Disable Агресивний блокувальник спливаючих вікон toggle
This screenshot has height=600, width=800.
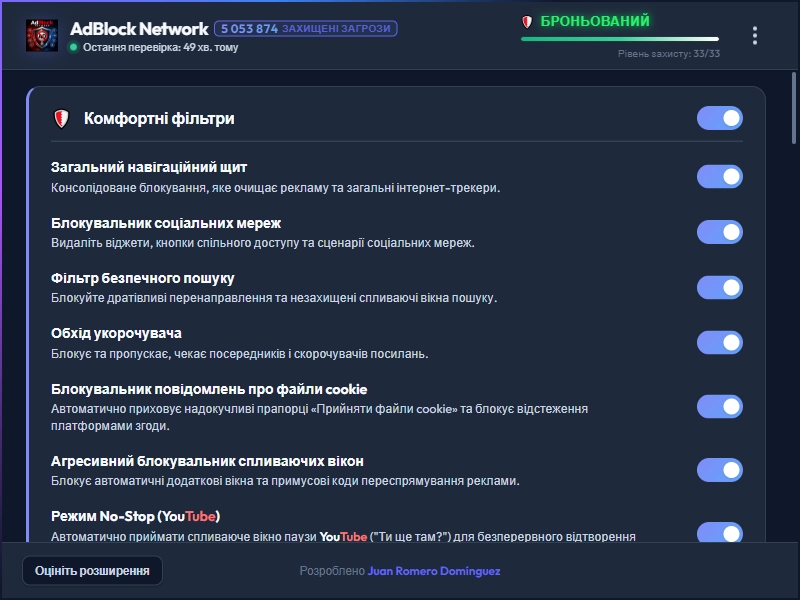click(719, 470)
